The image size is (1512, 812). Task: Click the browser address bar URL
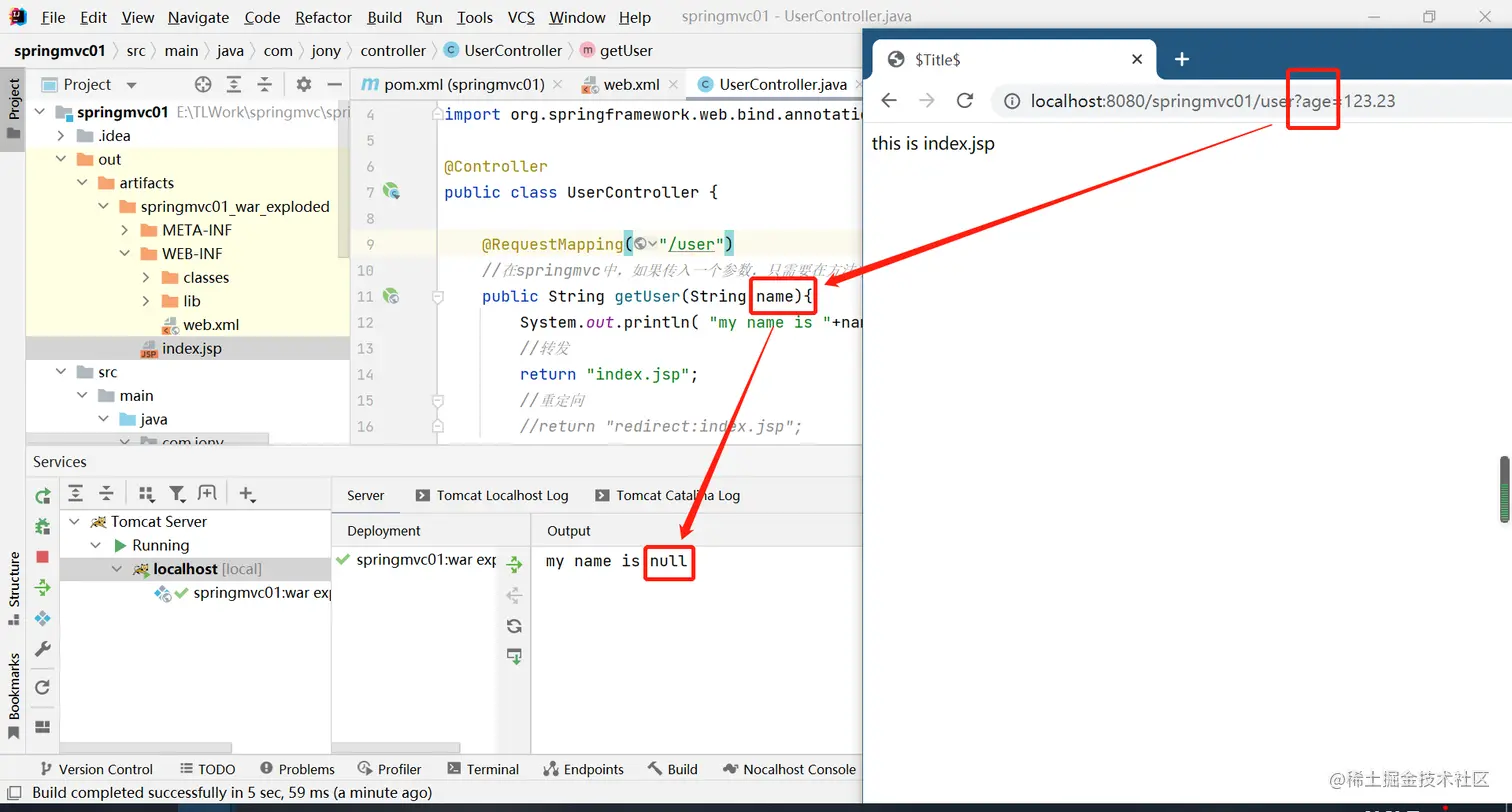(x=1213, y=101)
